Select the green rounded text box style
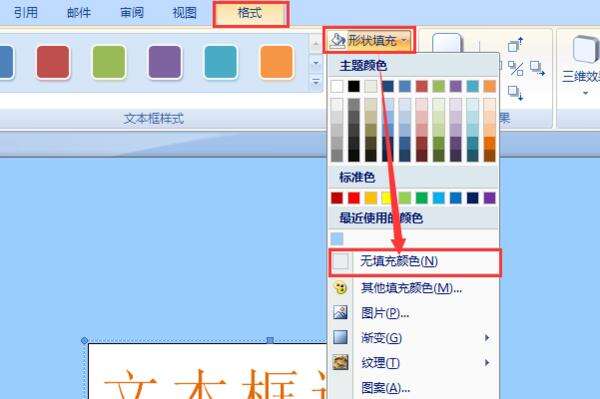The image size is (600, 399). point(109,62)
